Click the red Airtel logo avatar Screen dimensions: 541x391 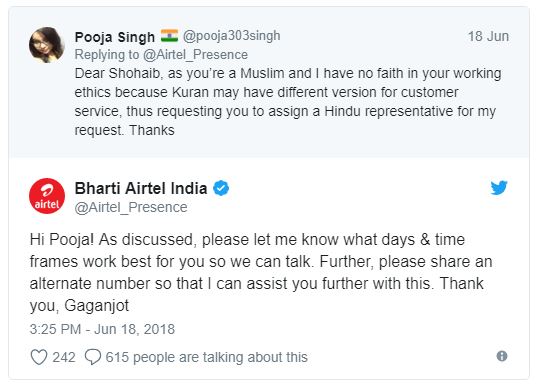(47, 196)
